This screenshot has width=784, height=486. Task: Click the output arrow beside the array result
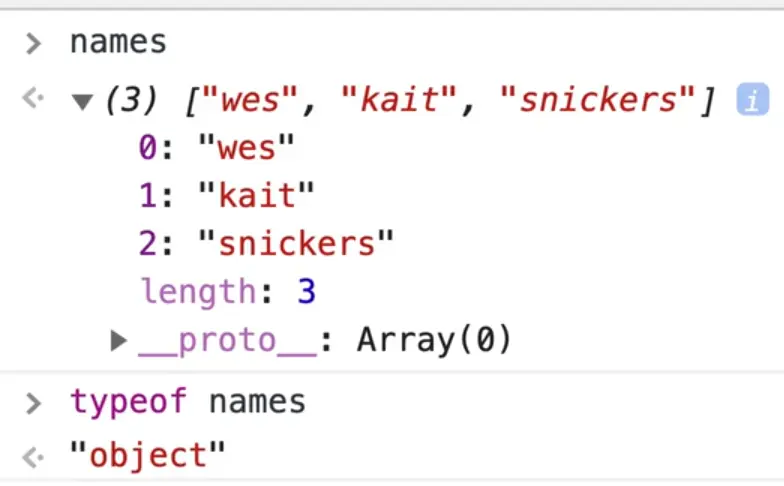coord(34,99)
